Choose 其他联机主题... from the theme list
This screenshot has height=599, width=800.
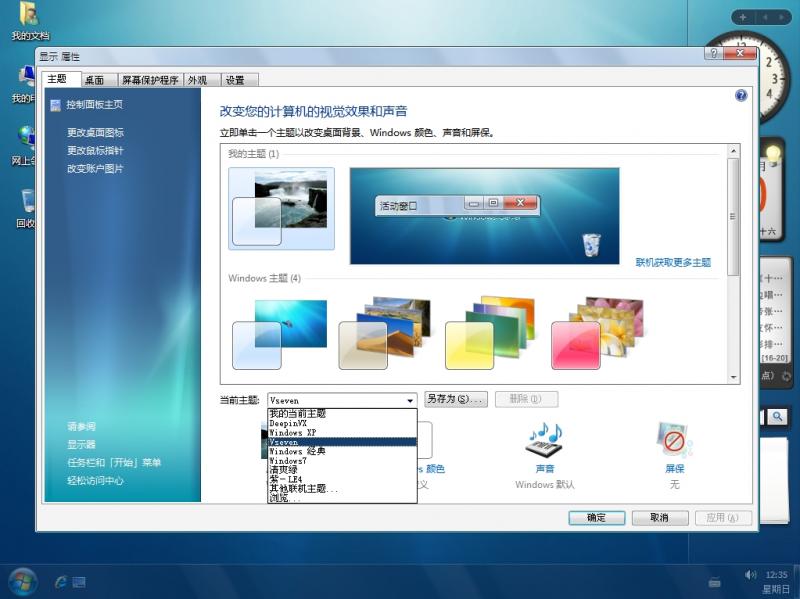pyautogui.click(x=342, y=488)
